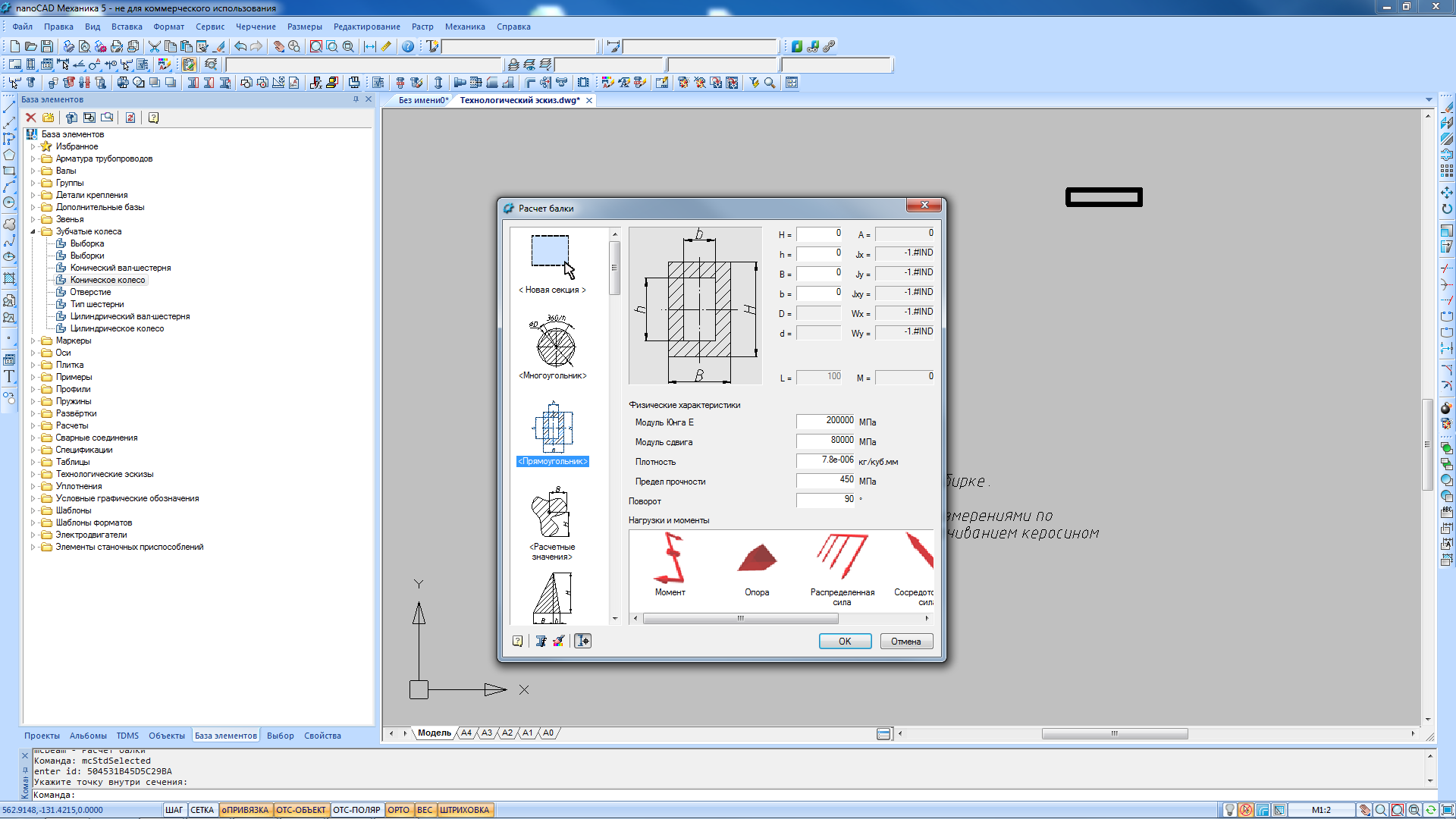The height and width of the screenshot is (819, 1456).
Task: Click the red X delete icon in База элементов panel
Action: click(31, 118)
